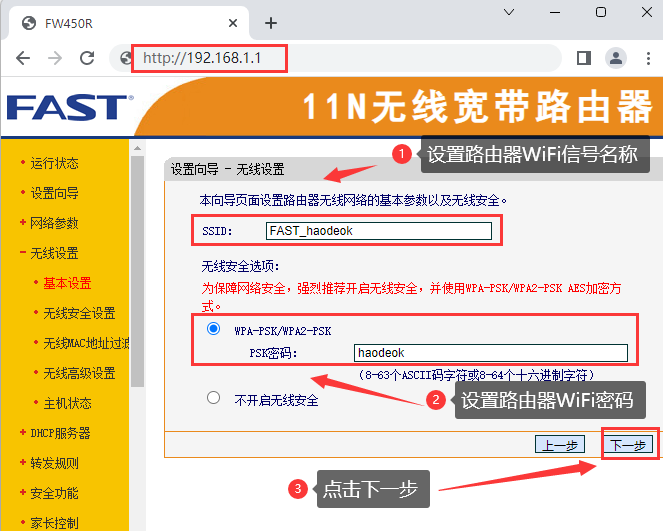
Task: Reload the page with the refresh icon
Action: coord(87,58)
